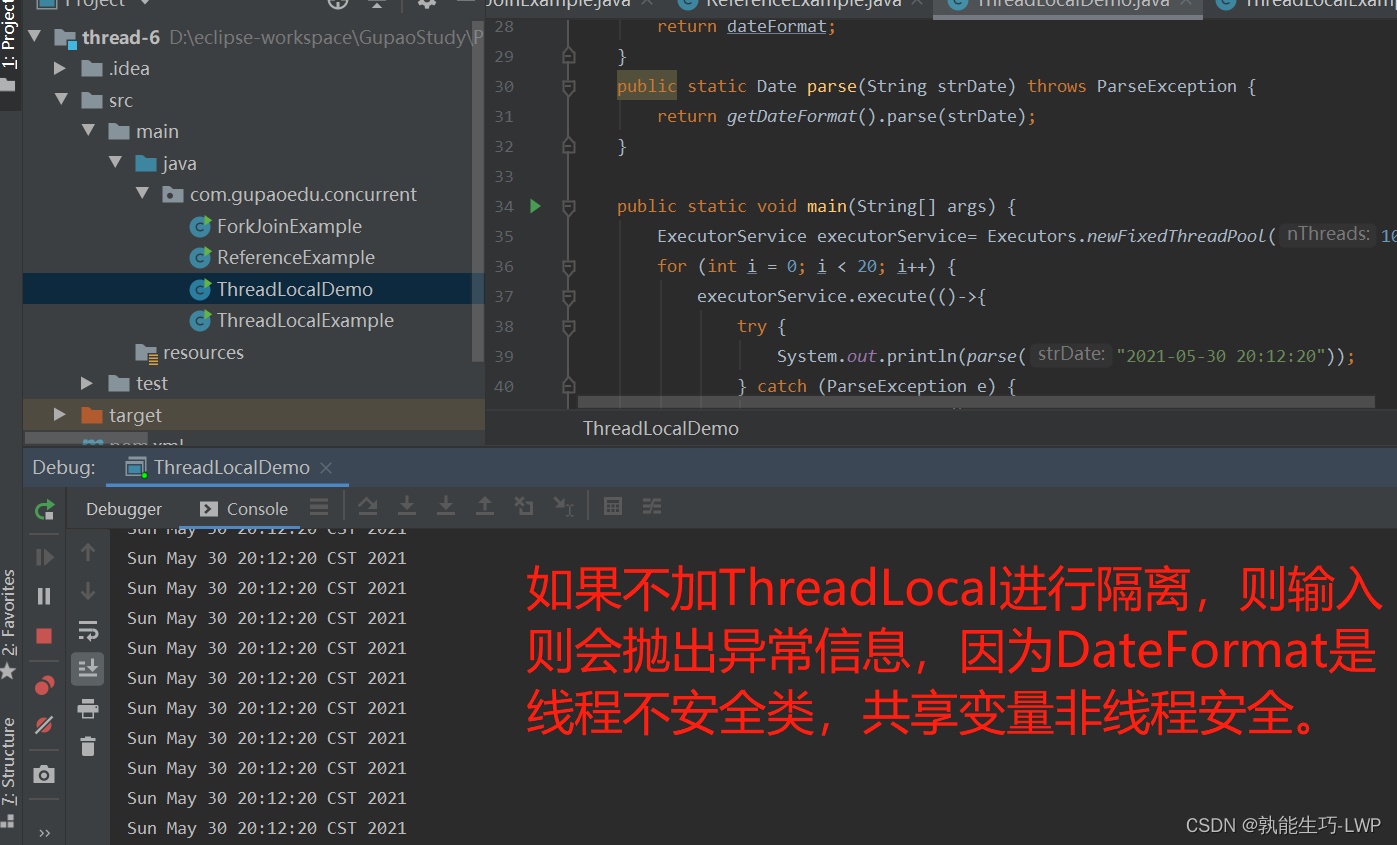This screenshot has height=845, width=1397.
Task: Collapse the src folder
Action: tap(62, 99)
